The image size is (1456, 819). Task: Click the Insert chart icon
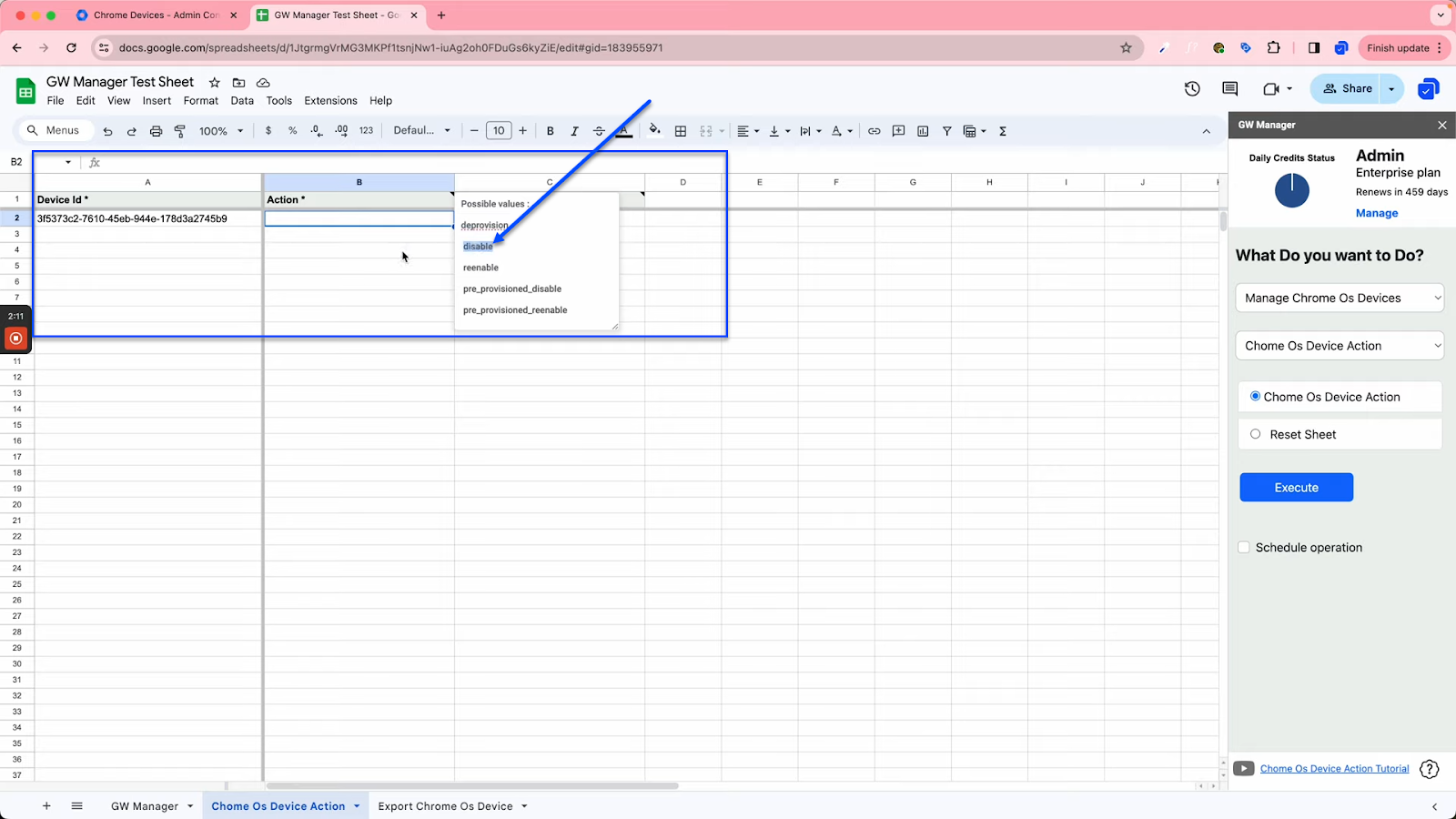tap(923, 131)
